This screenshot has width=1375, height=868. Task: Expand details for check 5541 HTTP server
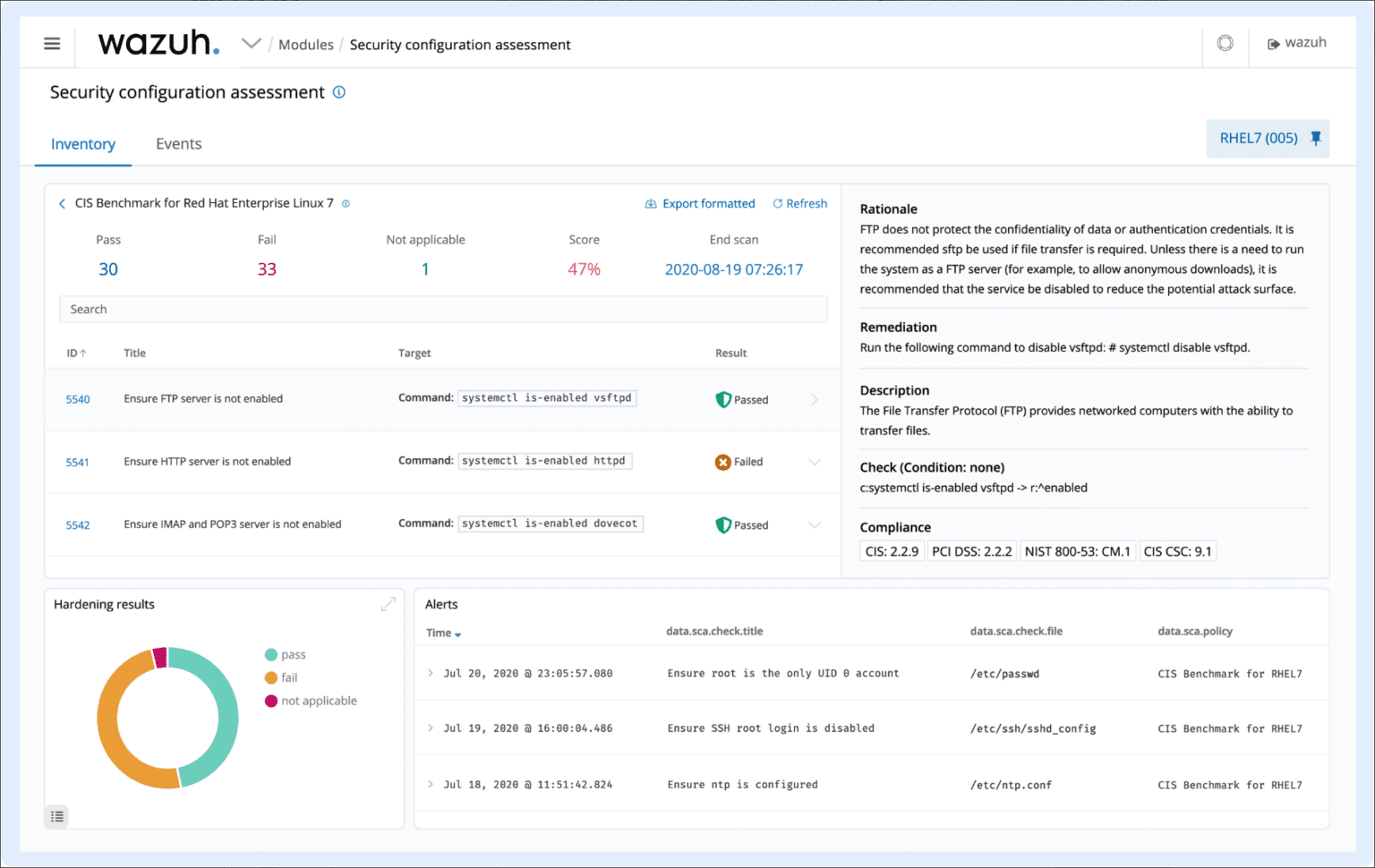tap(815, 462)
